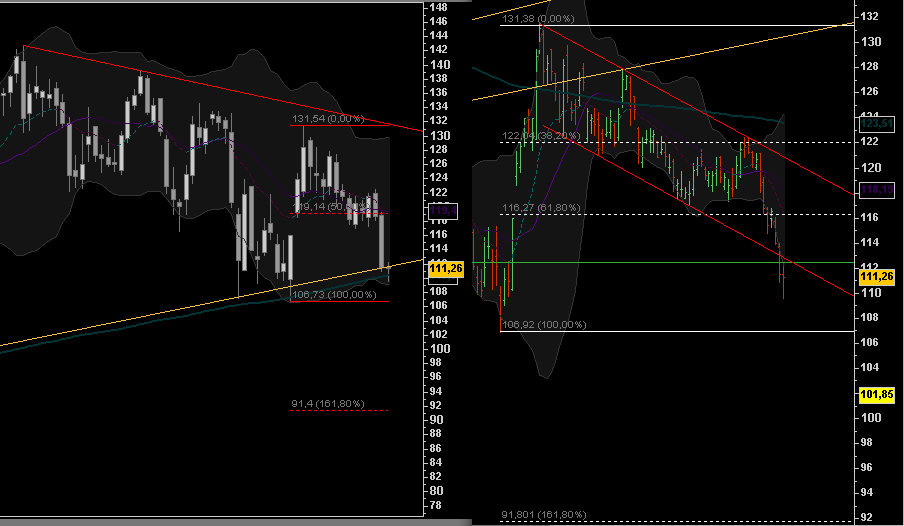Click the 78 mark on left price axis
Viewport: 904px width, 526px height.
click(434, 505)
